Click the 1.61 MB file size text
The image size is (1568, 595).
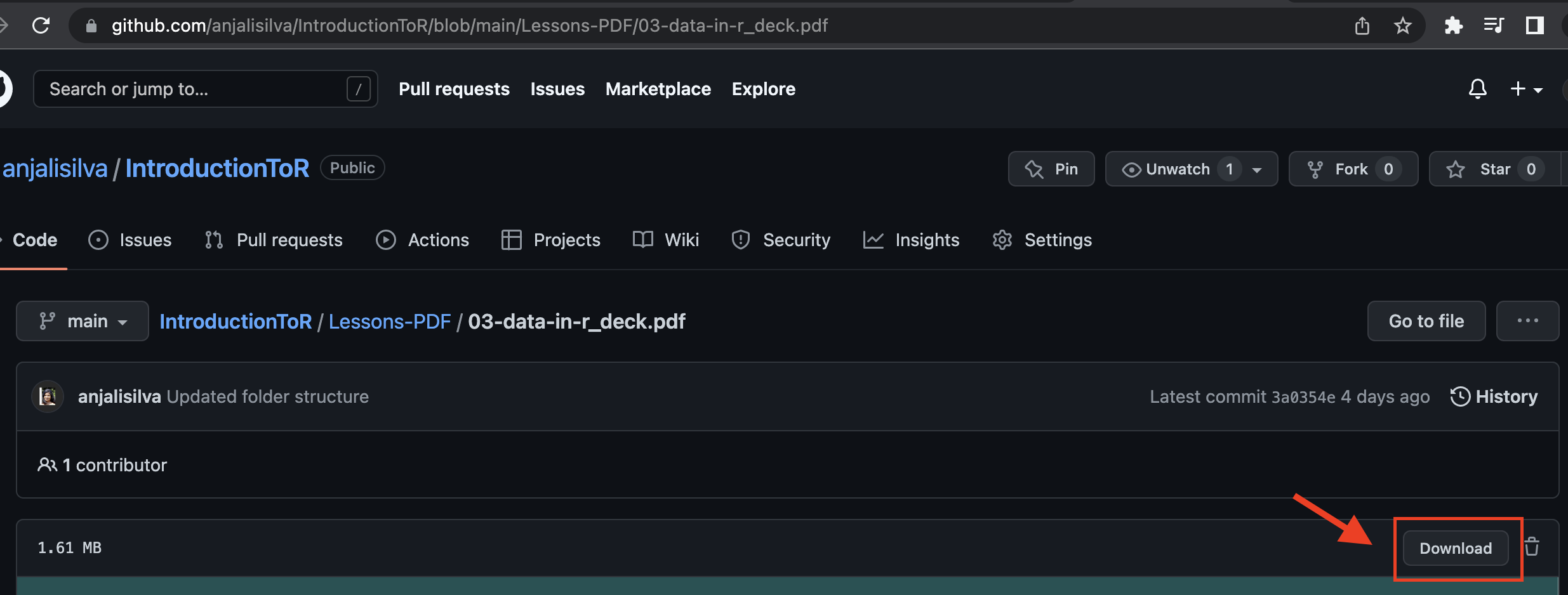point(69,547)
